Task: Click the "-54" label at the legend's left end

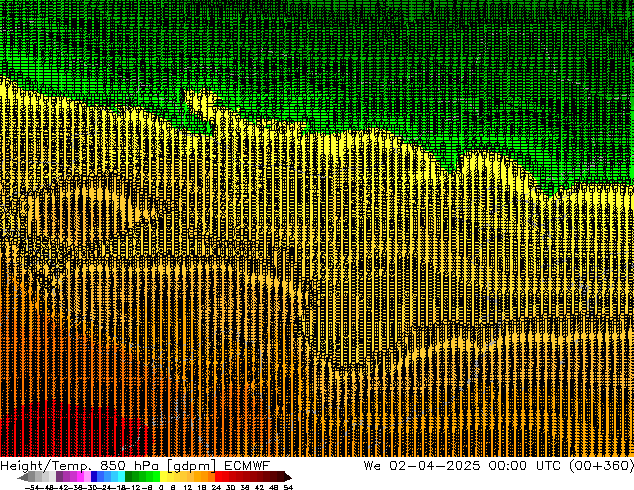Action: pos(32,487)
